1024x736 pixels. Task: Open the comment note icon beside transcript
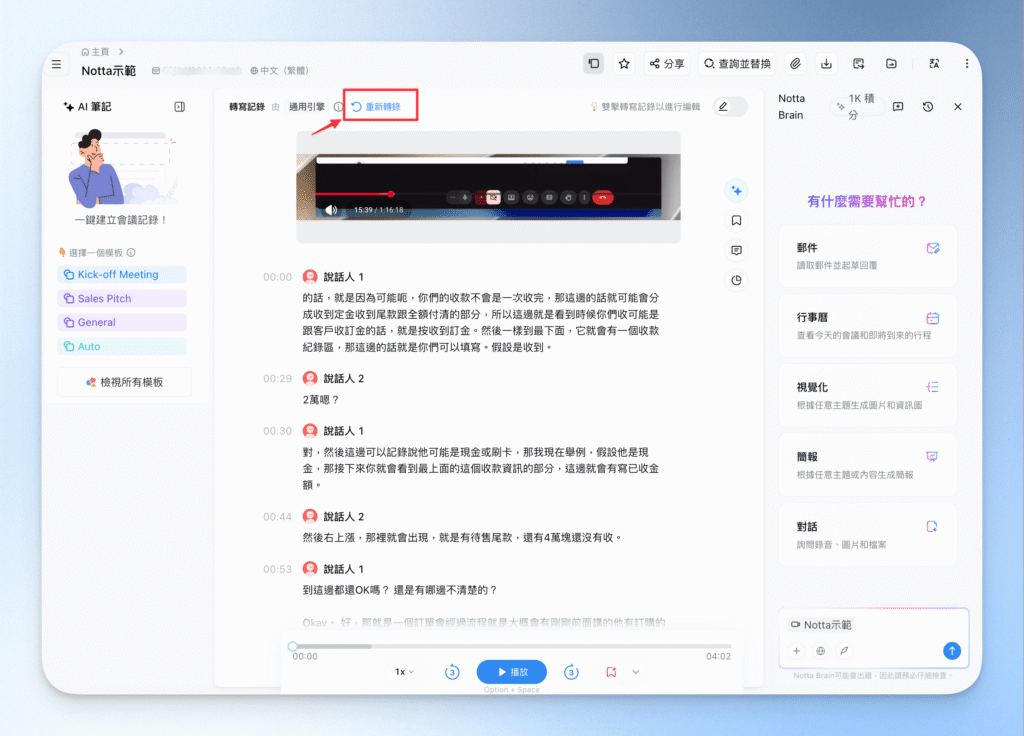[736, 251]
